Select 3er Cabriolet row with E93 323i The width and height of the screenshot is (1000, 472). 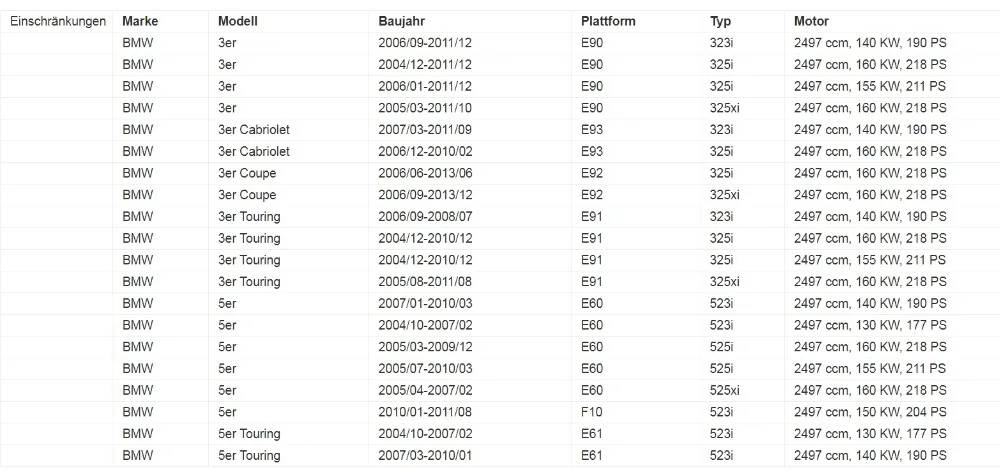coord(500,130)
